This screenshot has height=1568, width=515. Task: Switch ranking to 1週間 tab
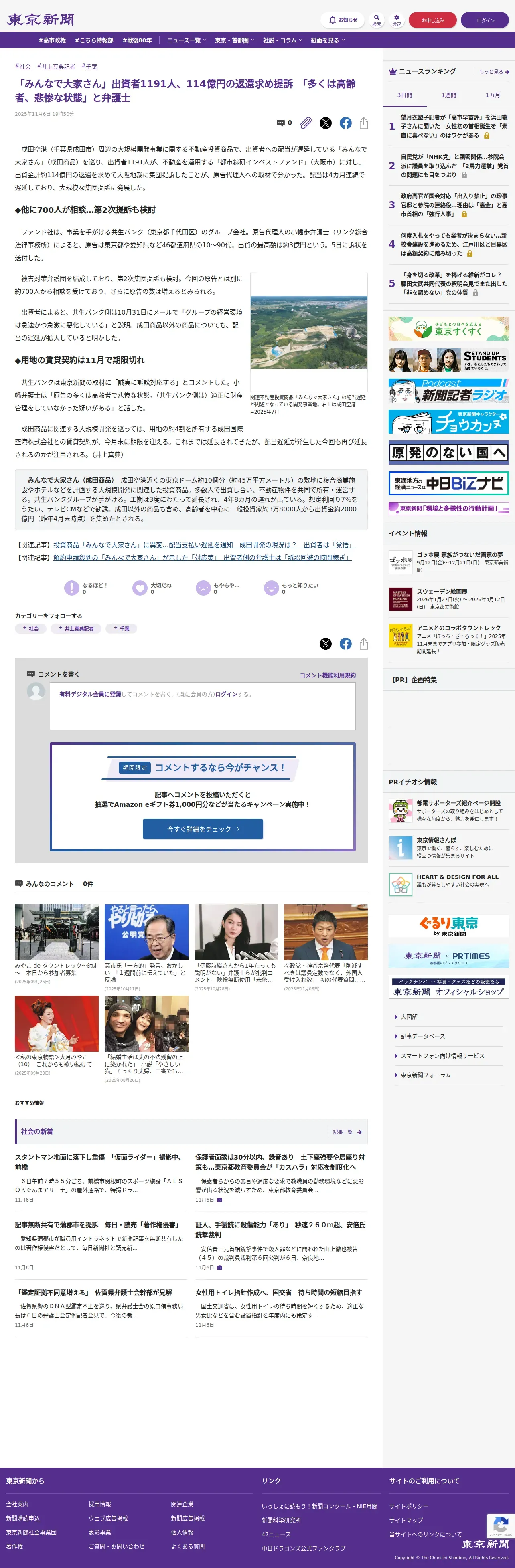click(448, 95)
